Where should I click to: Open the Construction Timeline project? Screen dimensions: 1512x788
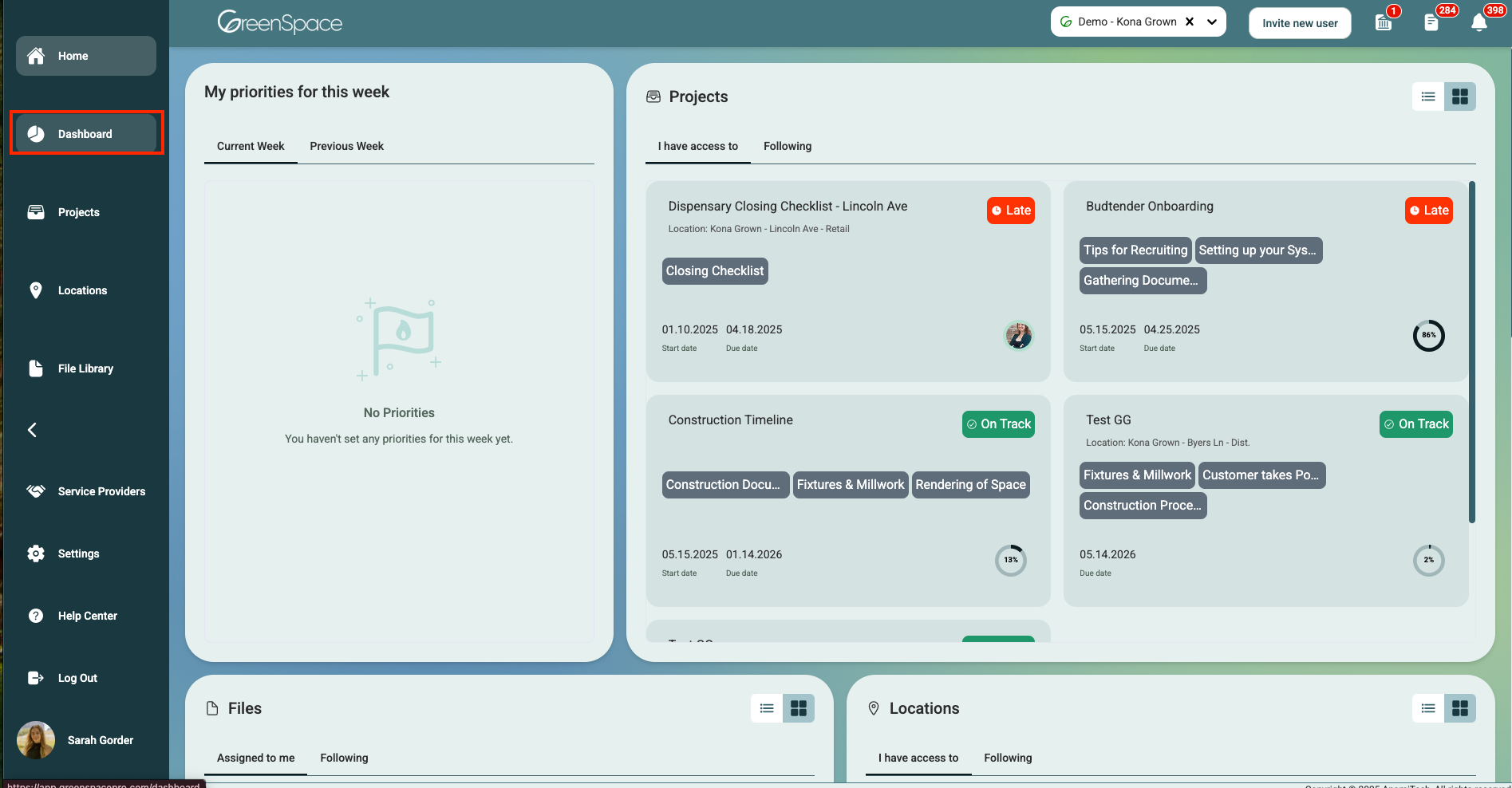click(x=731, y=420)
